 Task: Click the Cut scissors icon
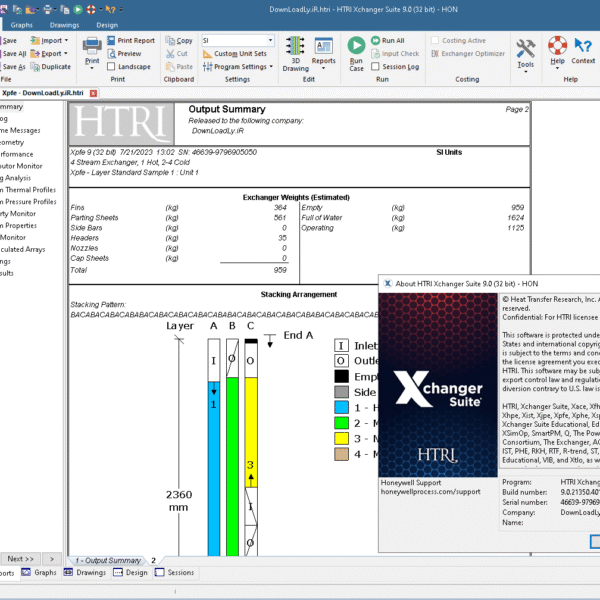click(x=170, y=54)
